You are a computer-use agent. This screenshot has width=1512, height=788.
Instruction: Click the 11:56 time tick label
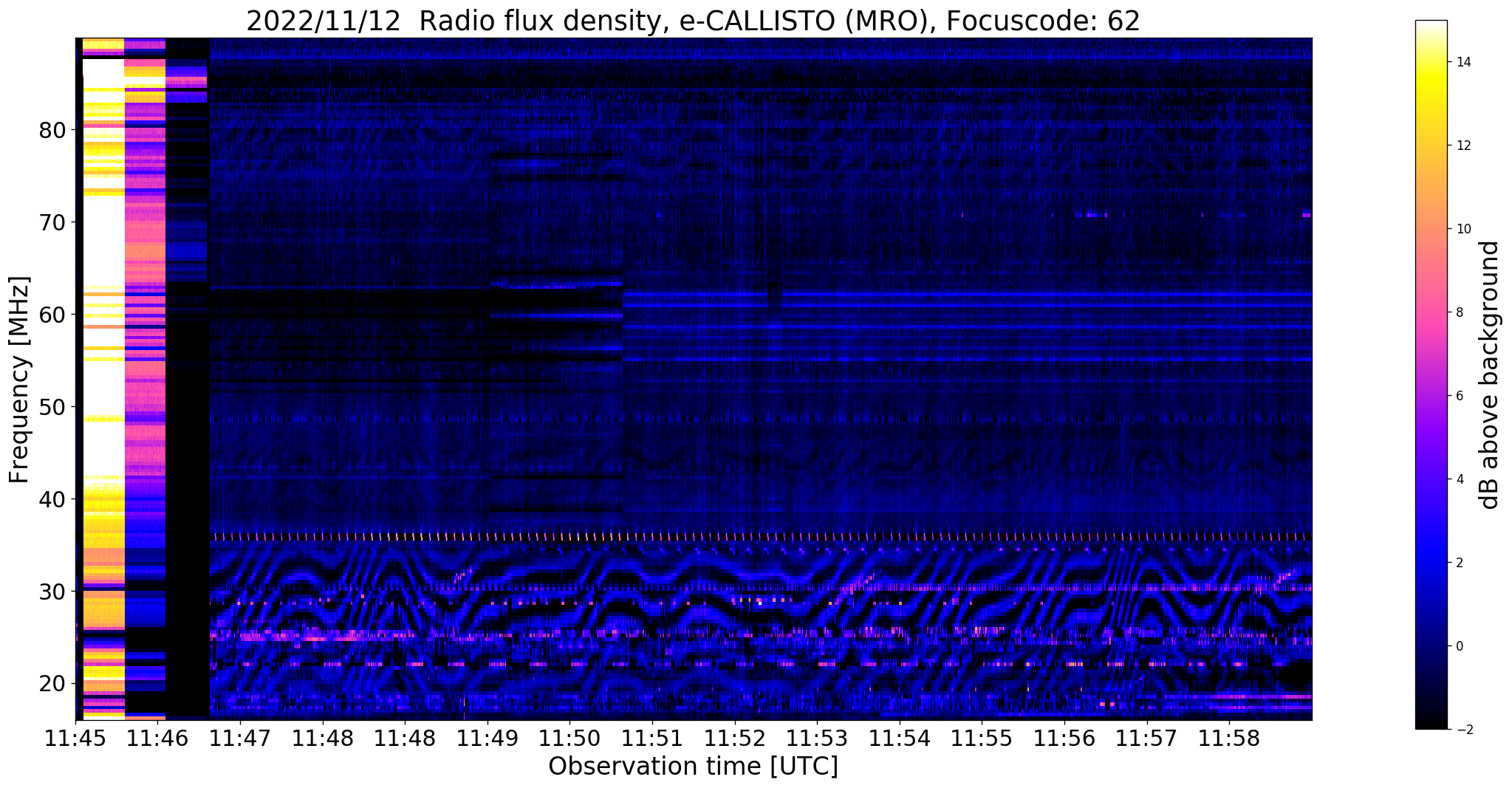(x=1064, y=739)
